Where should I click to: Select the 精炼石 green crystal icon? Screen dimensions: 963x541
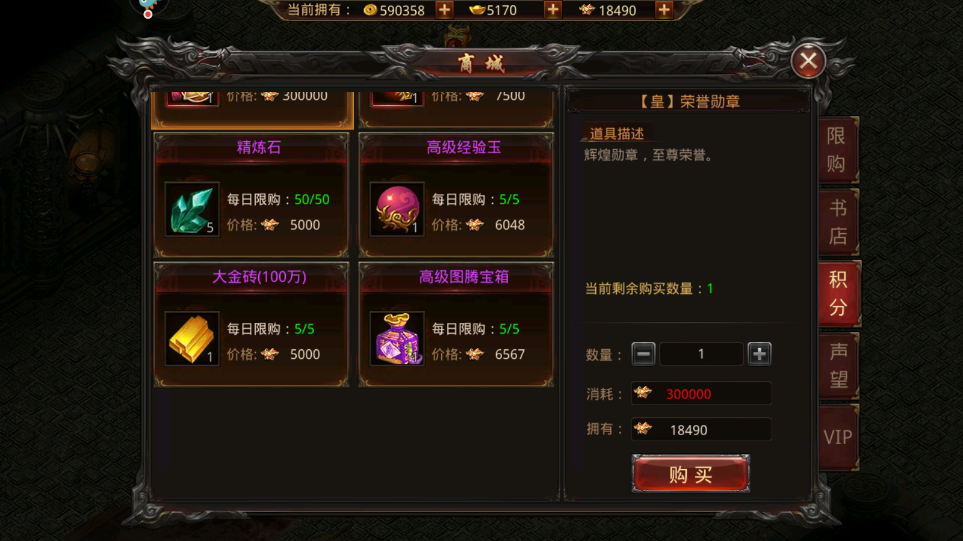tap(192, 209)
